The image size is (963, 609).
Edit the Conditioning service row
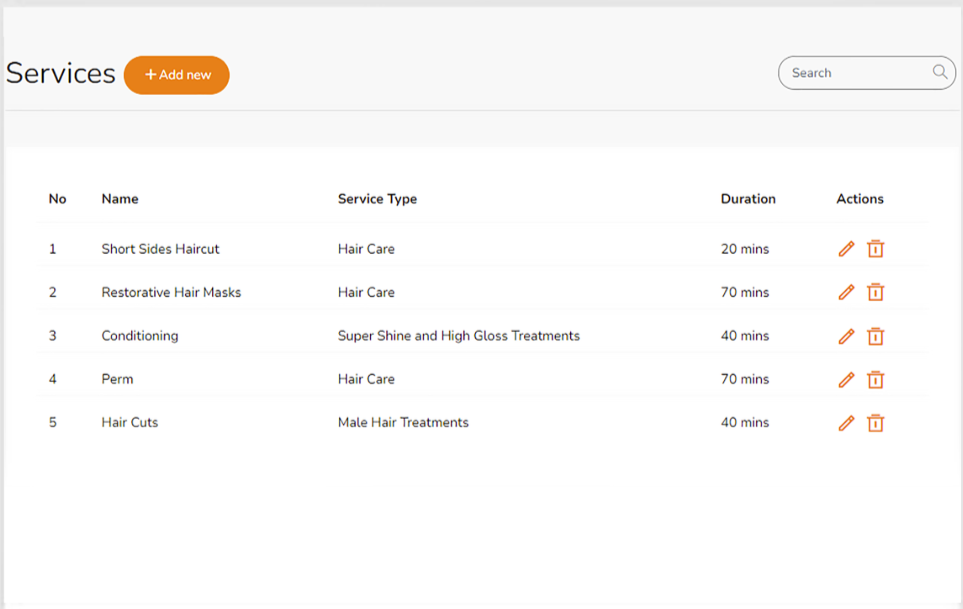(x=846, y=336)
